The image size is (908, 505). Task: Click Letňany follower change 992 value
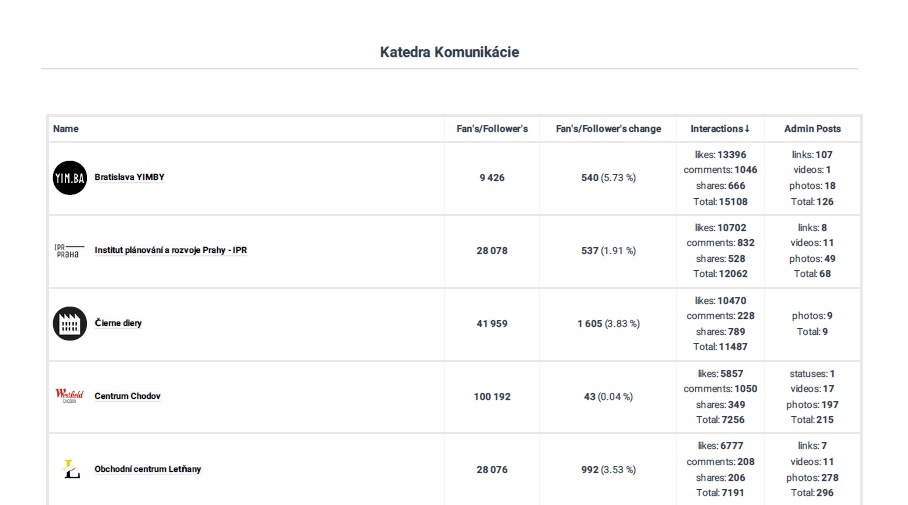pyautogui.click(x=596, y=469)
